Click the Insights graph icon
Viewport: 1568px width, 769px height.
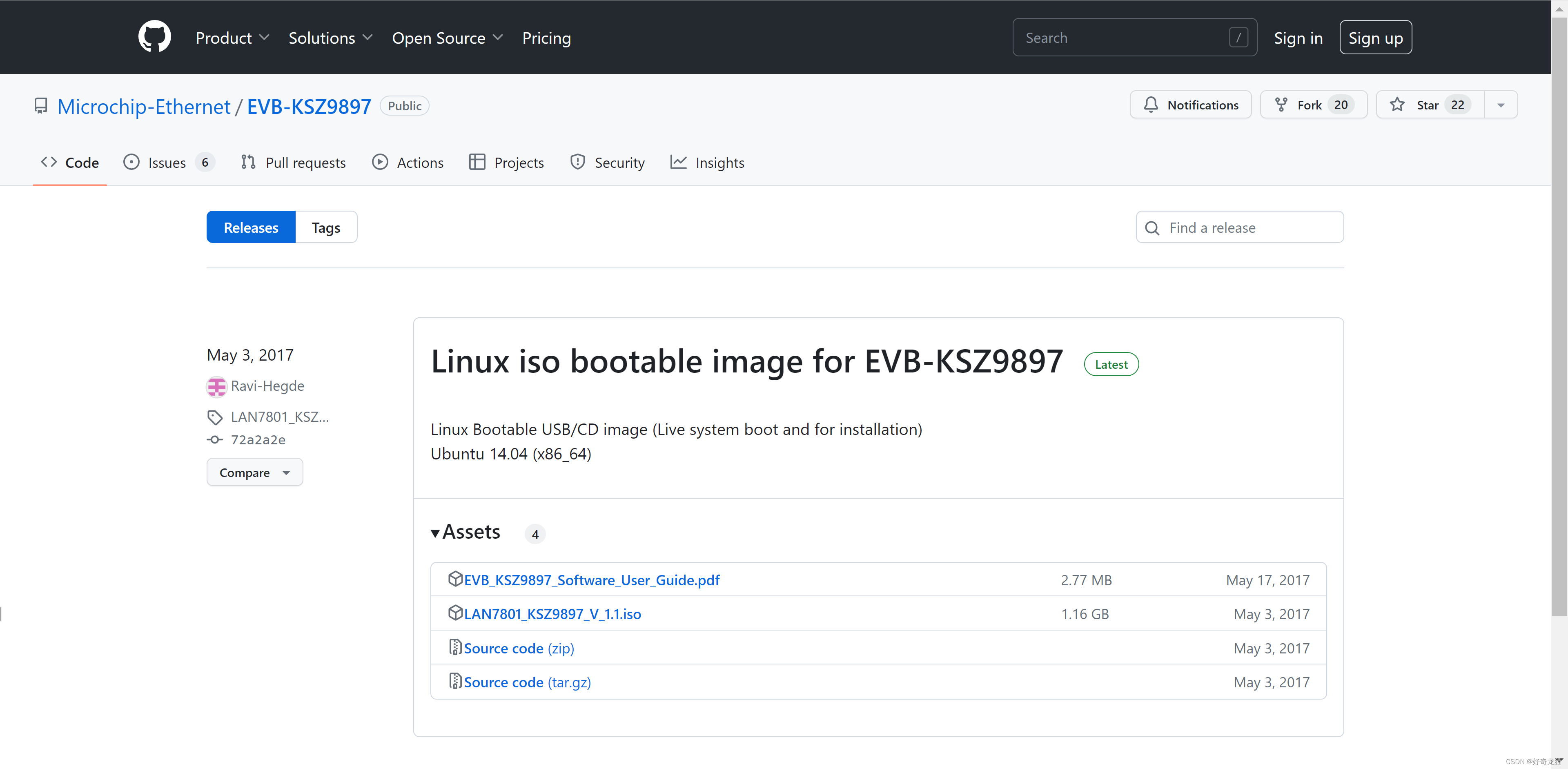(x=678, y=162)
